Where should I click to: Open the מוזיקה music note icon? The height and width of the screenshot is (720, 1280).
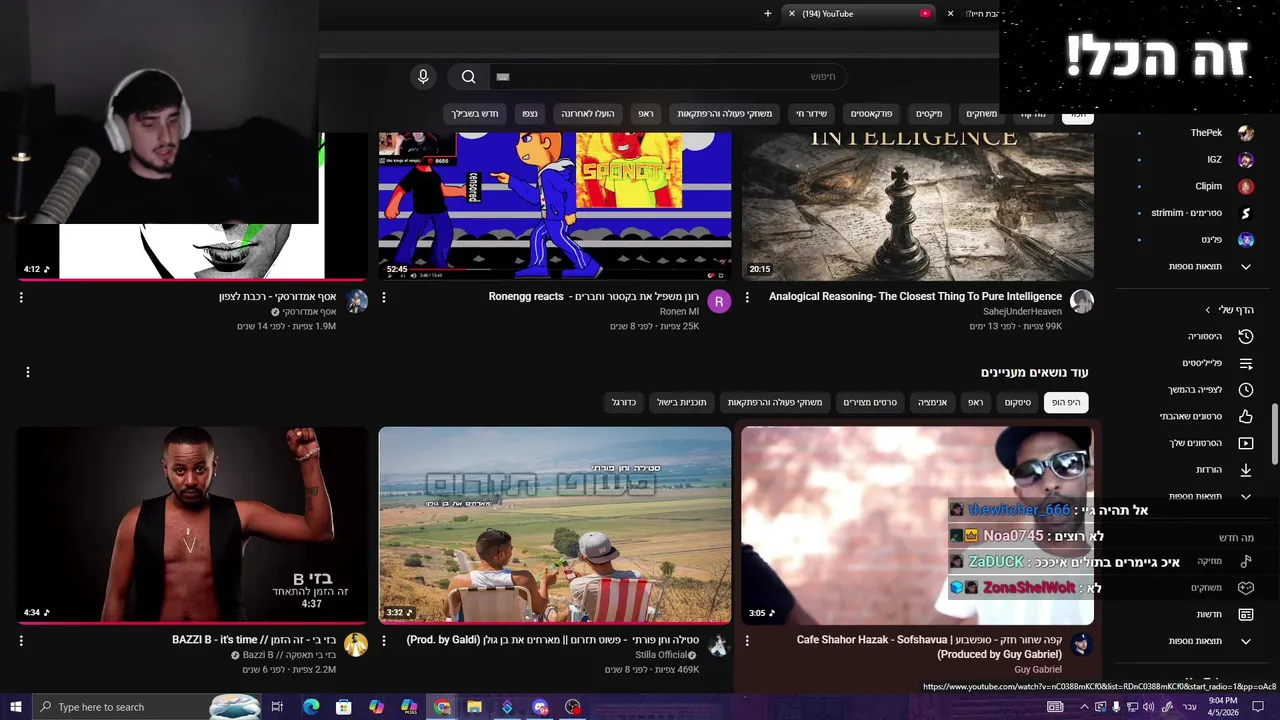coord(1246,561)
